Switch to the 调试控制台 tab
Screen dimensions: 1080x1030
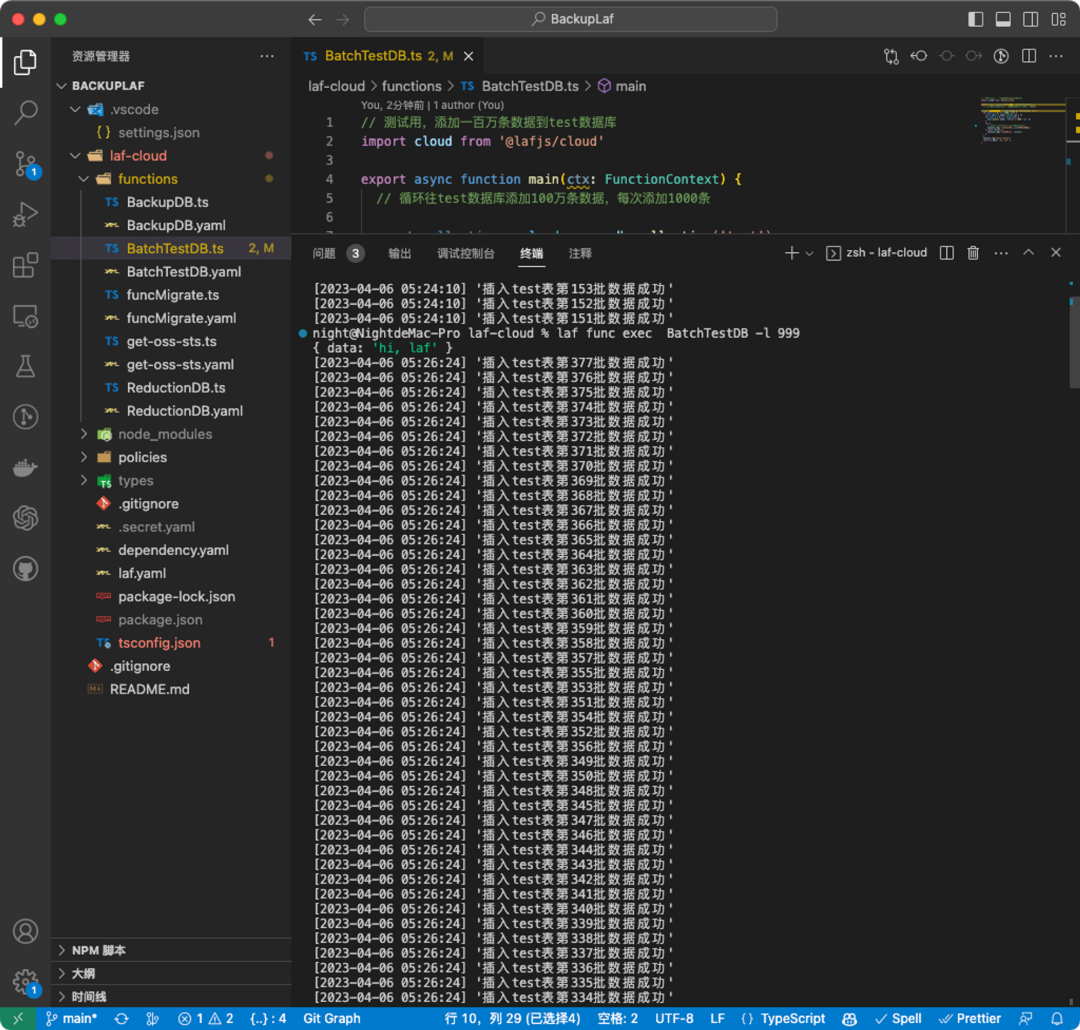[x=466, y=254]
